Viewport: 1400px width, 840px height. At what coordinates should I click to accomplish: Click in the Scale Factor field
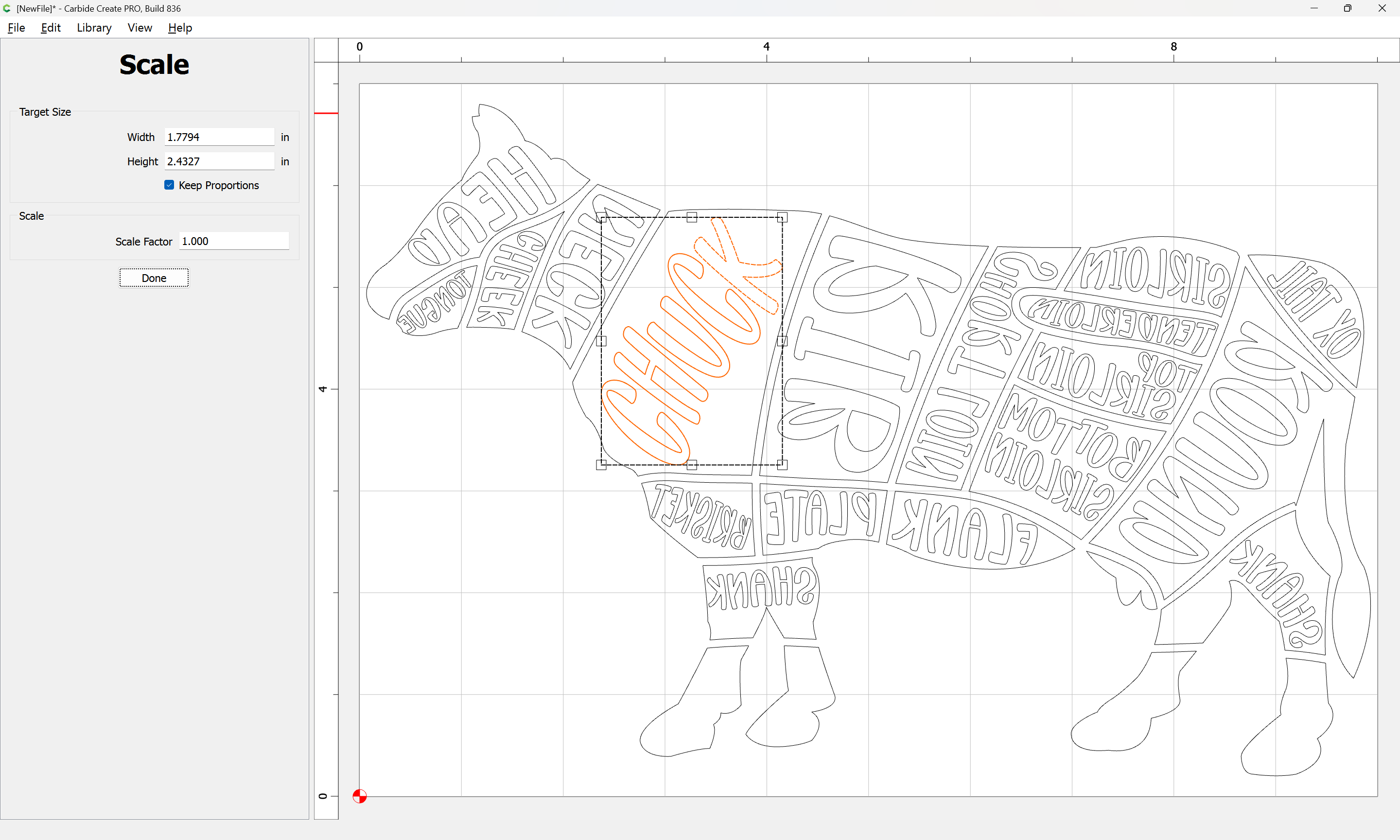[234, 241]
